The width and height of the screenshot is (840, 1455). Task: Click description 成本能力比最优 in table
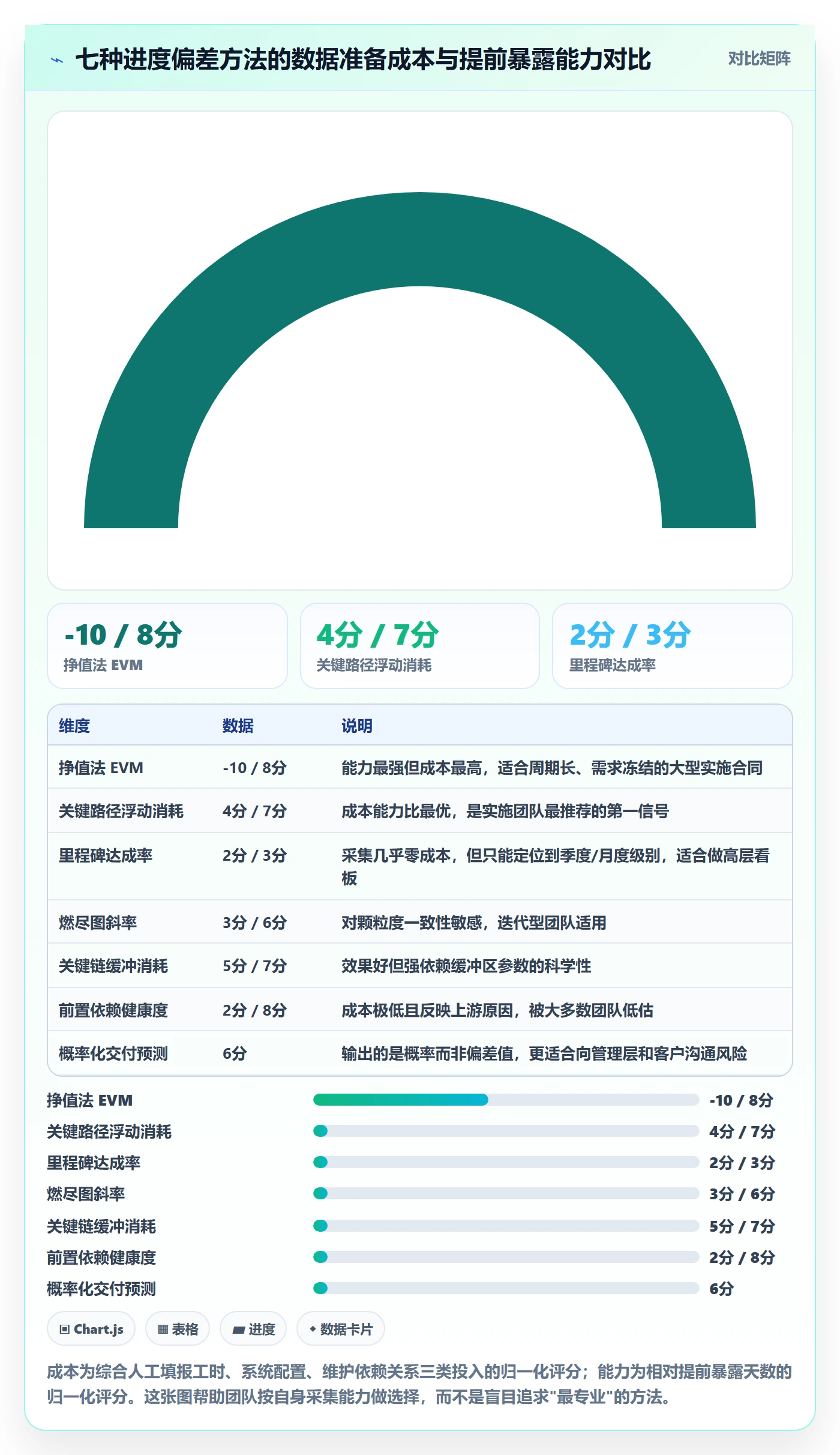[x=505, y=811]
